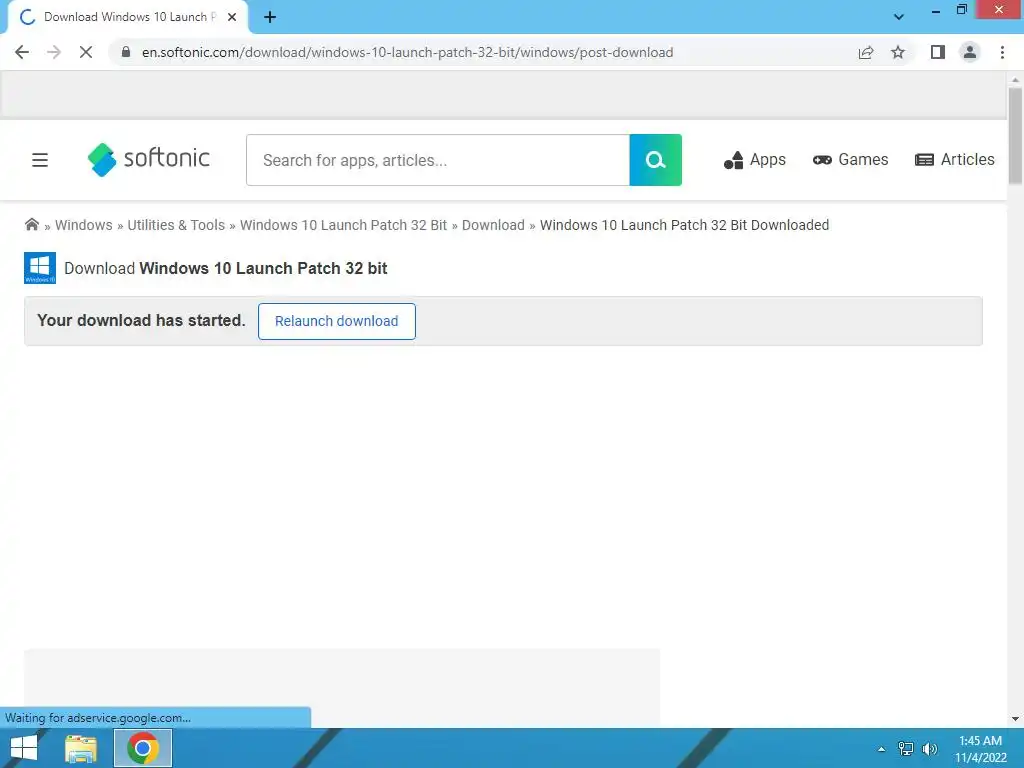Open a new browser tab
The image size is (1024, 768).
point(270,17)
